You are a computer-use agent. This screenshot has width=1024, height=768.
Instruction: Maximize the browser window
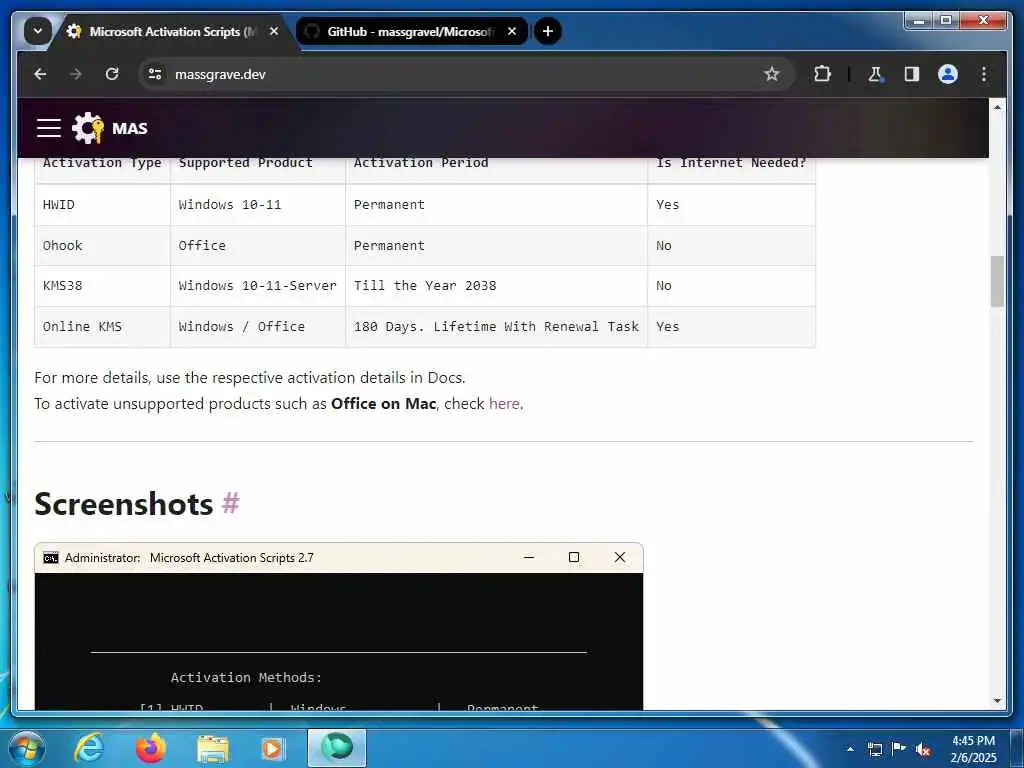[x=945, y=21]
